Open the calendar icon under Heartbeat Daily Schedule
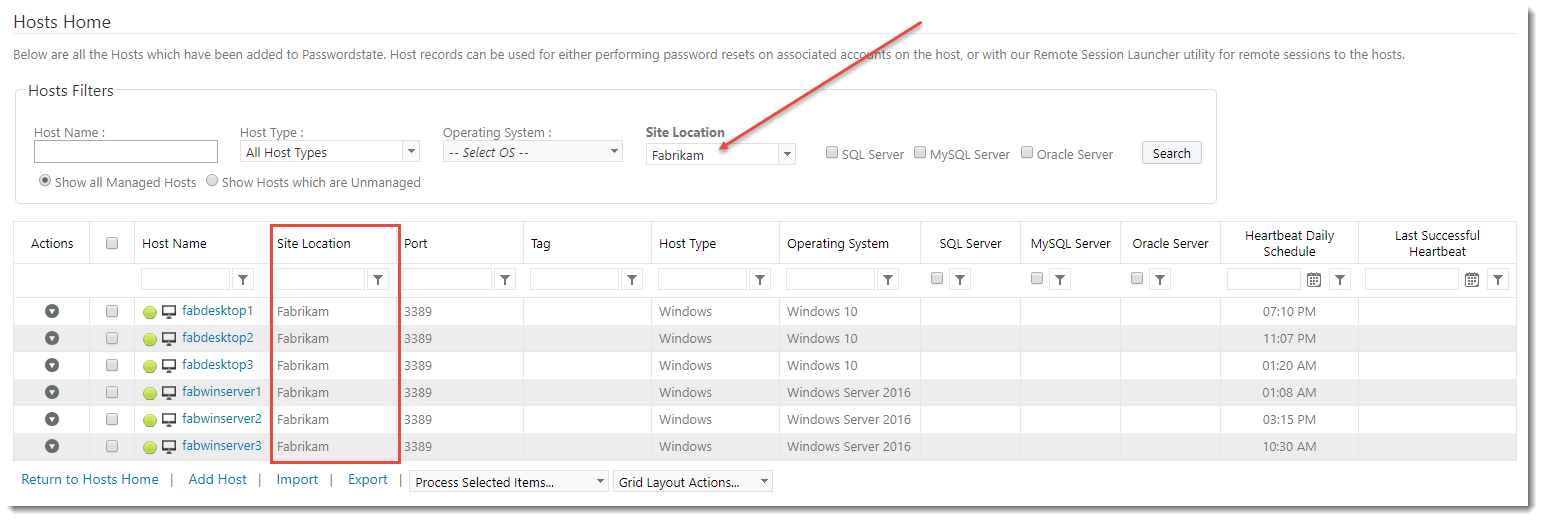This screenshot has height=521, width=1543. [1314, 280]
